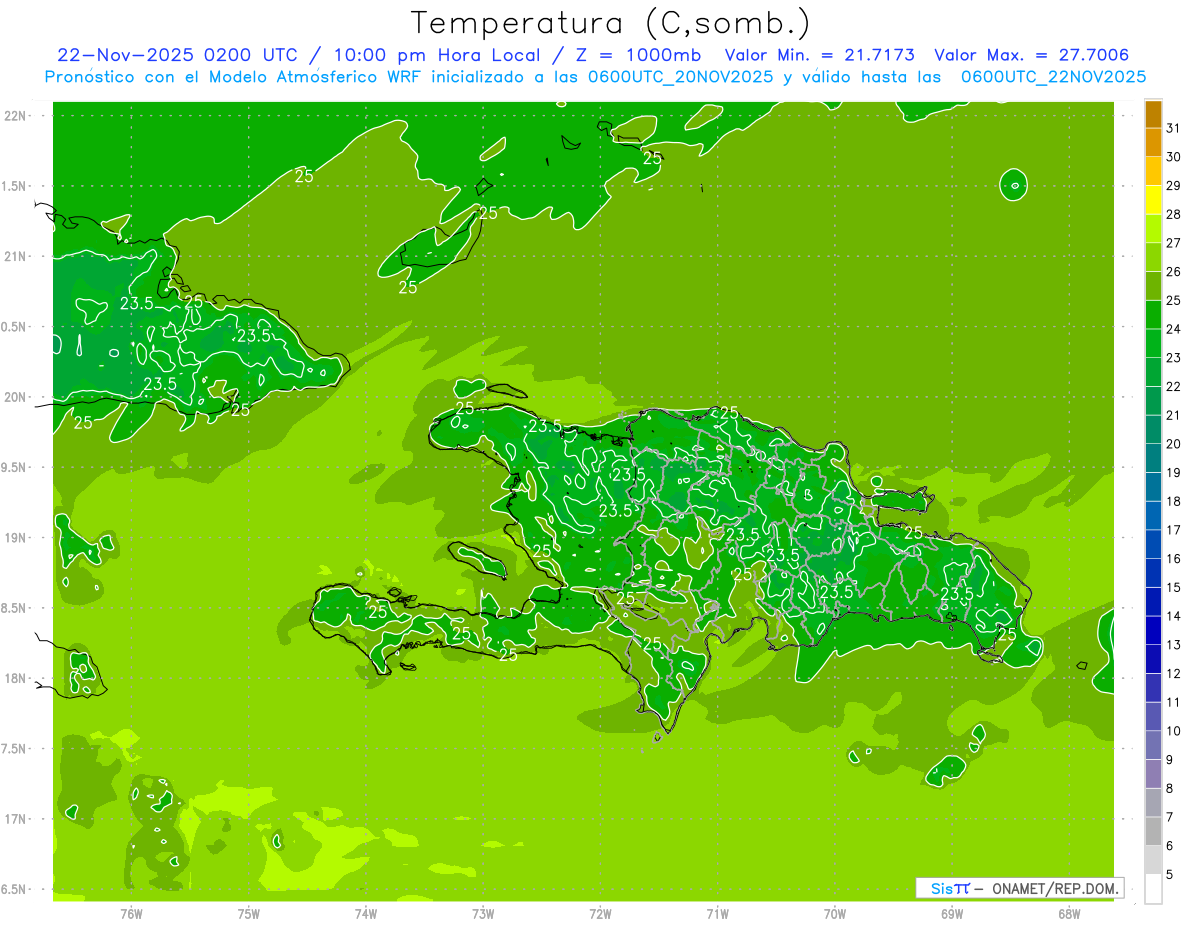Click the legend label 5

click(x=1170, y=875)
